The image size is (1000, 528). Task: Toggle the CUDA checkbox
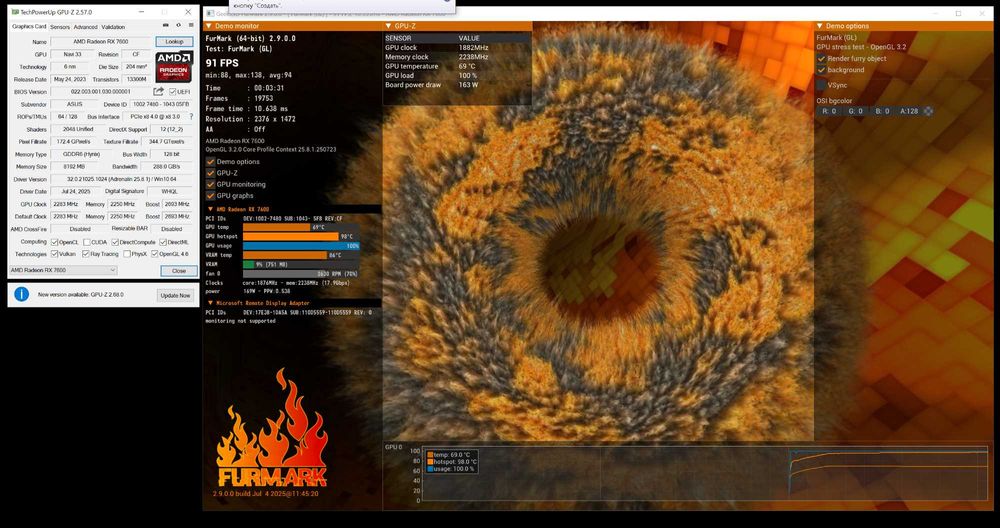(x=86, y=242)
